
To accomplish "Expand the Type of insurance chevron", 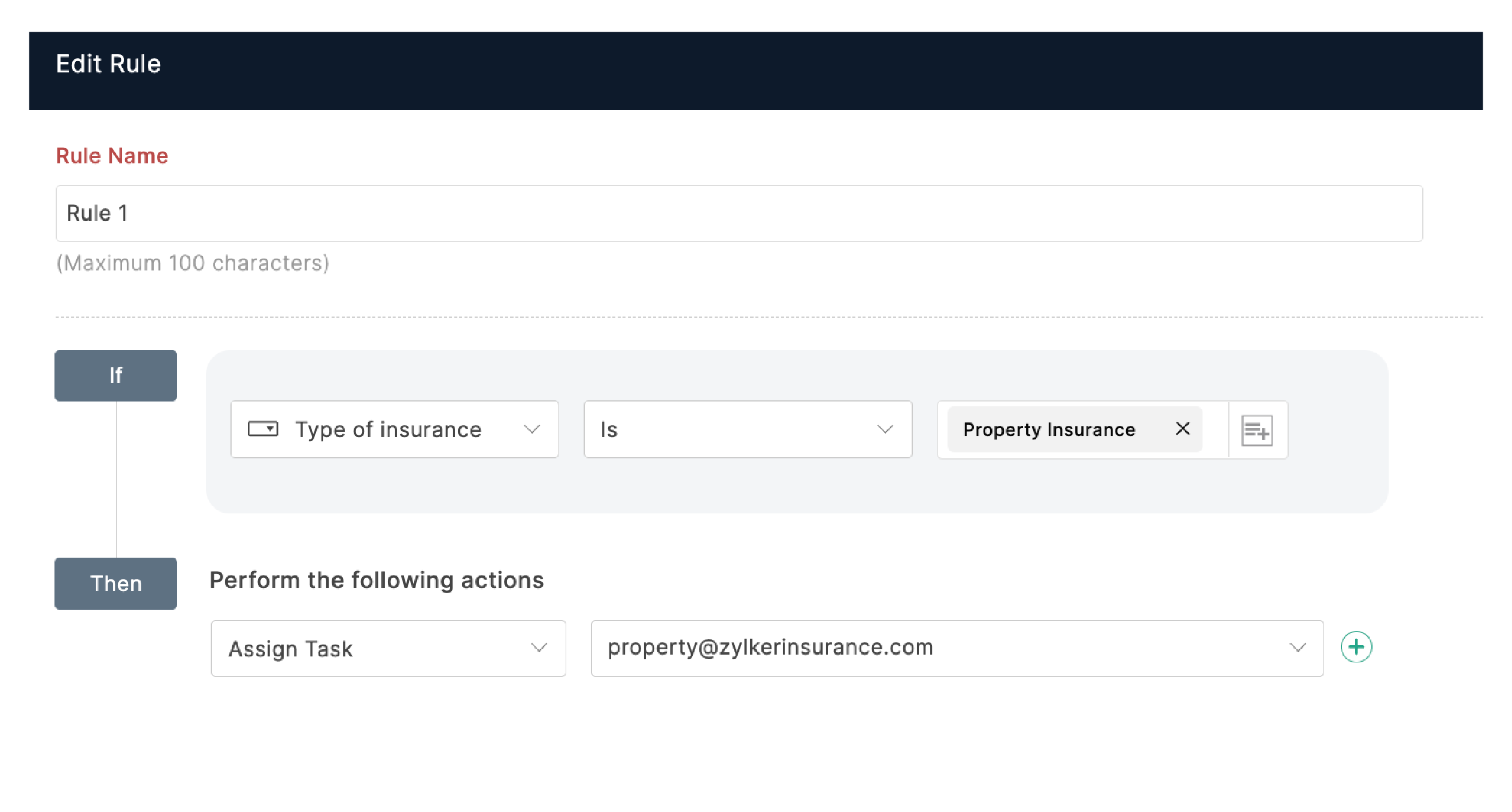I will pyautogui.click(x=532, y=429).
